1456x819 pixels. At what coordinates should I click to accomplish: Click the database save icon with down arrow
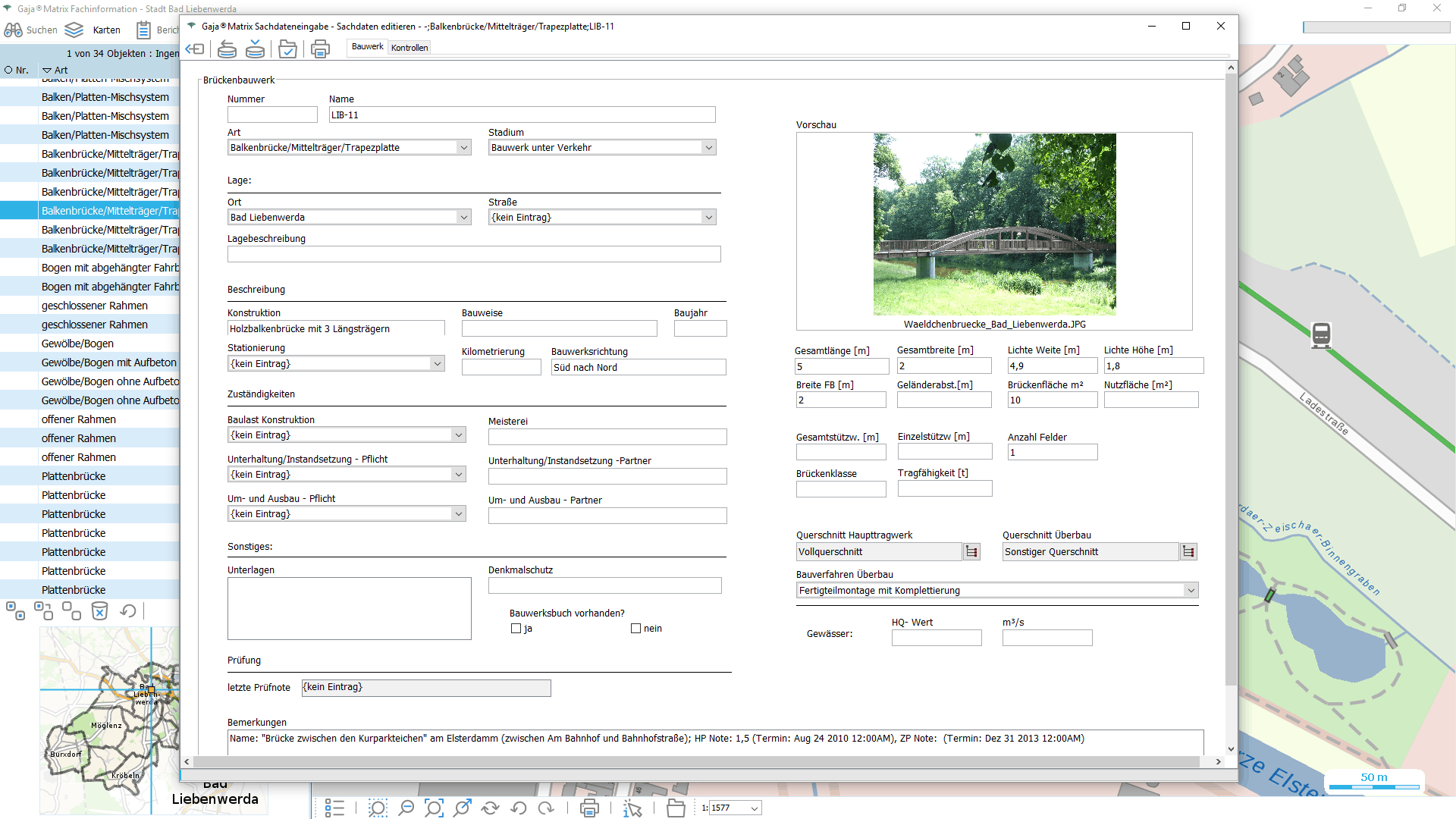click(x=256, y=49)
